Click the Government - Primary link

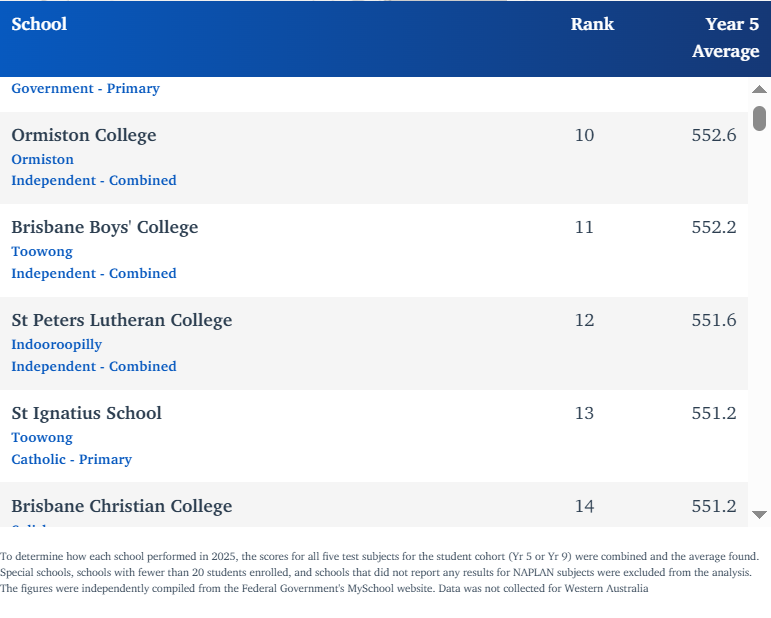point(86,89)
